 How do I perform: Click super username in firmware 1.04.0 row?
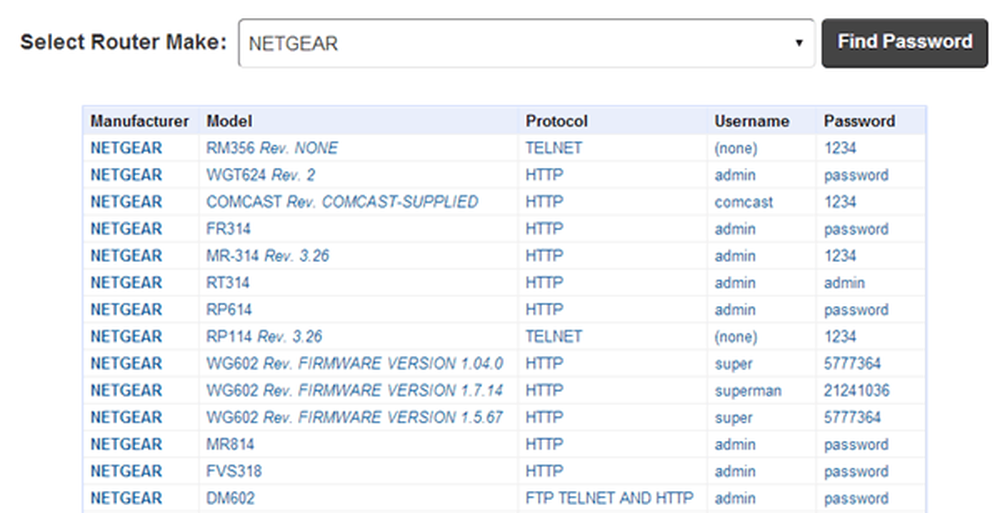click(733, 363)
